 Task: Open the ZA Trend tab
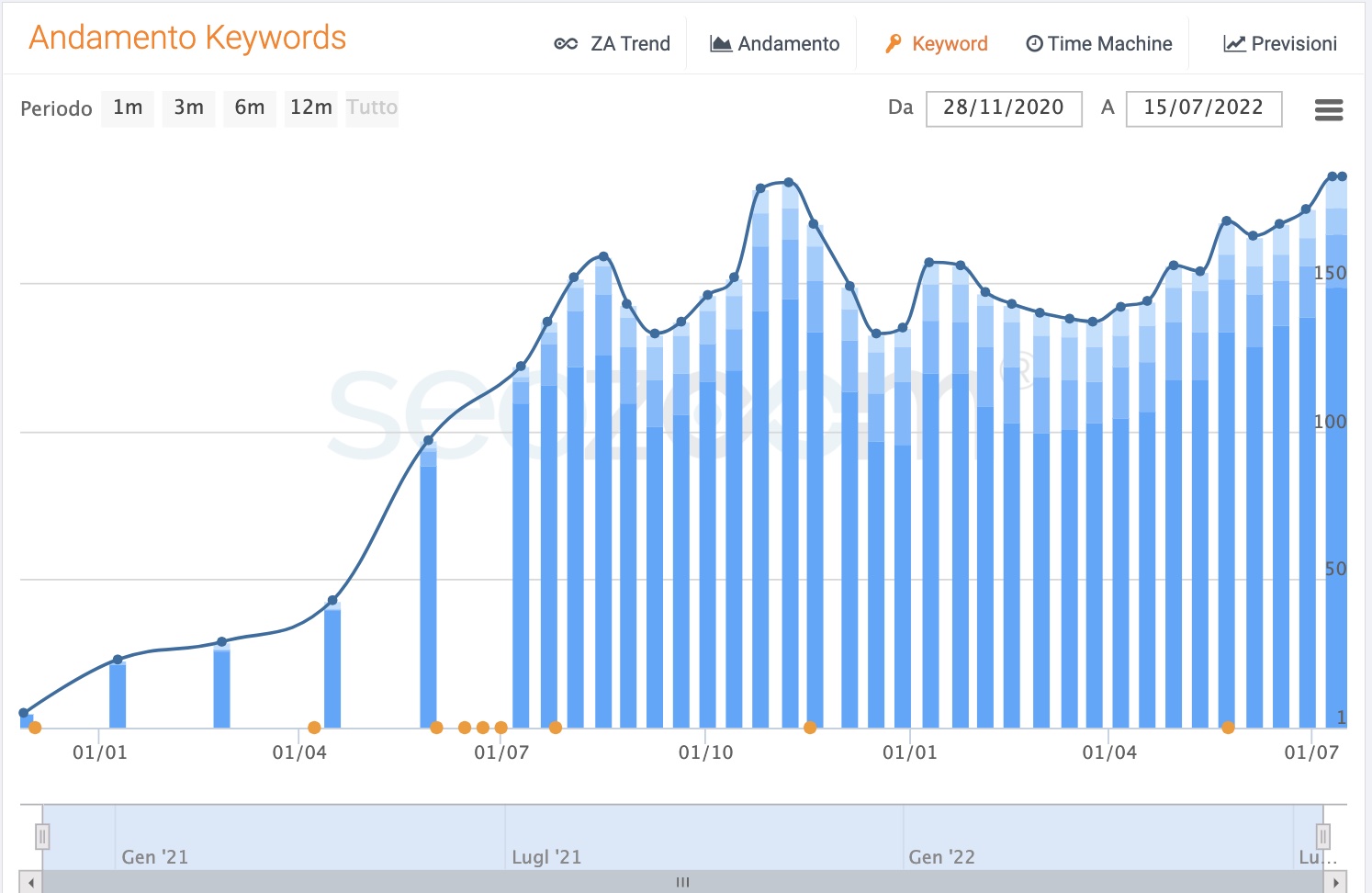tap(613, 44)
